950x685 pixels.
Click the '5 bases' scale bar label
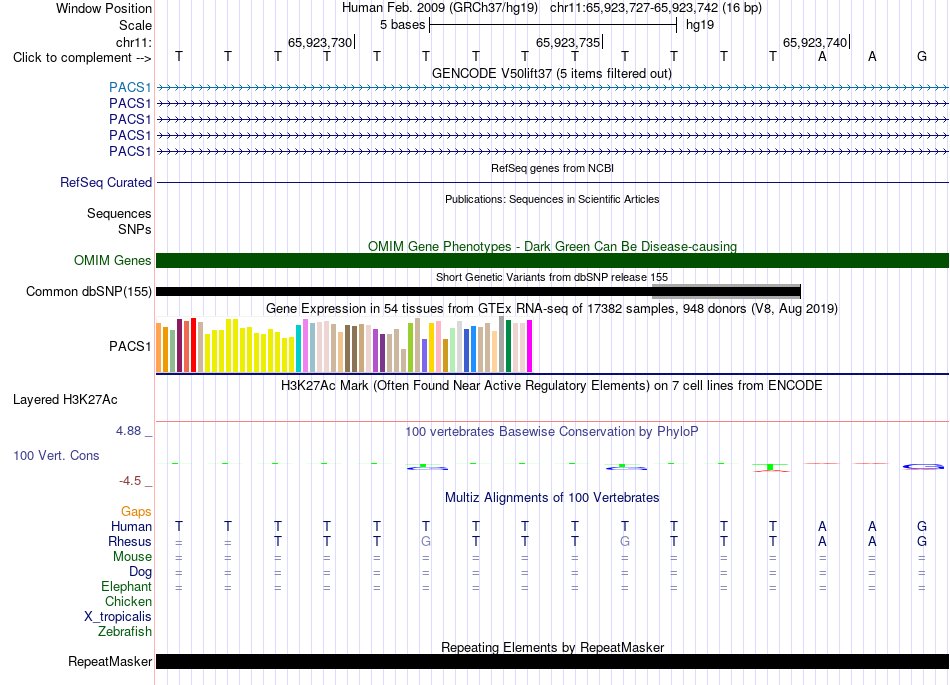click(x=402, y=25)
